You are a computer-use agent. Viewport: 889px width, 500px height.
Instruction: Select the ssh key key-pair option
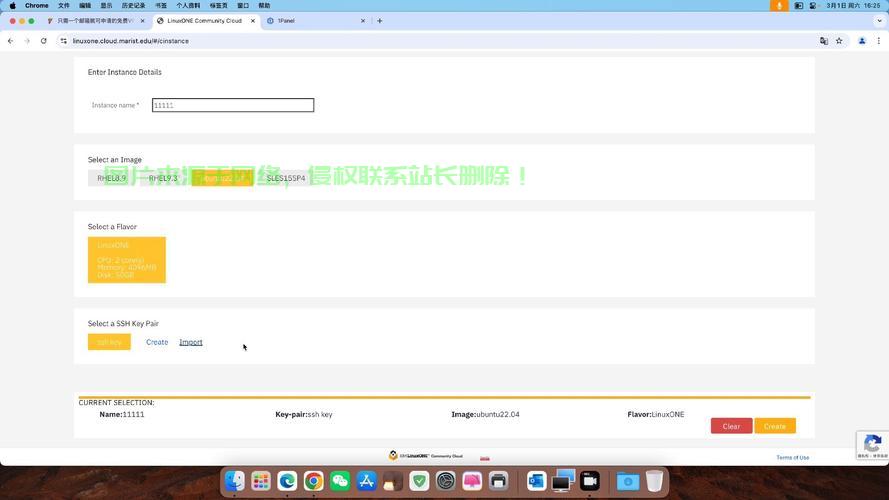(x=109, y=342)
